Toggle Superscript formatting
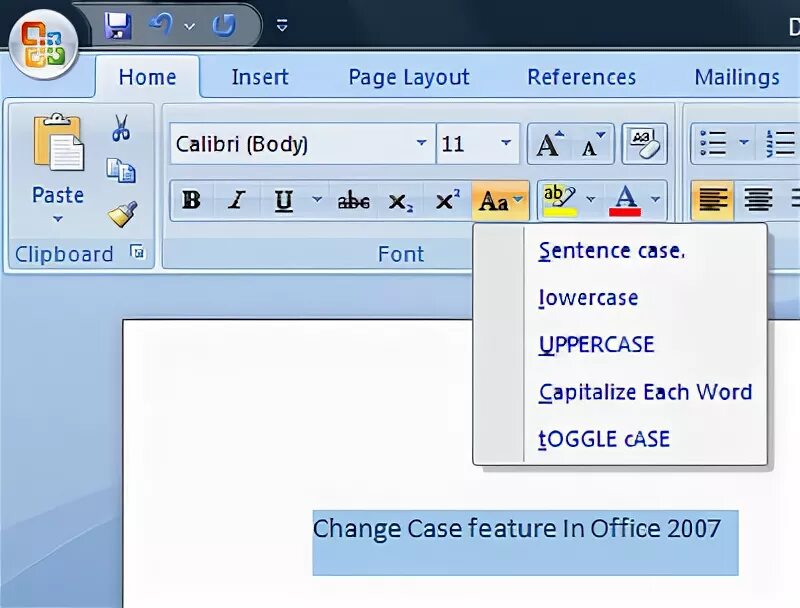 (x=447, y=200)
